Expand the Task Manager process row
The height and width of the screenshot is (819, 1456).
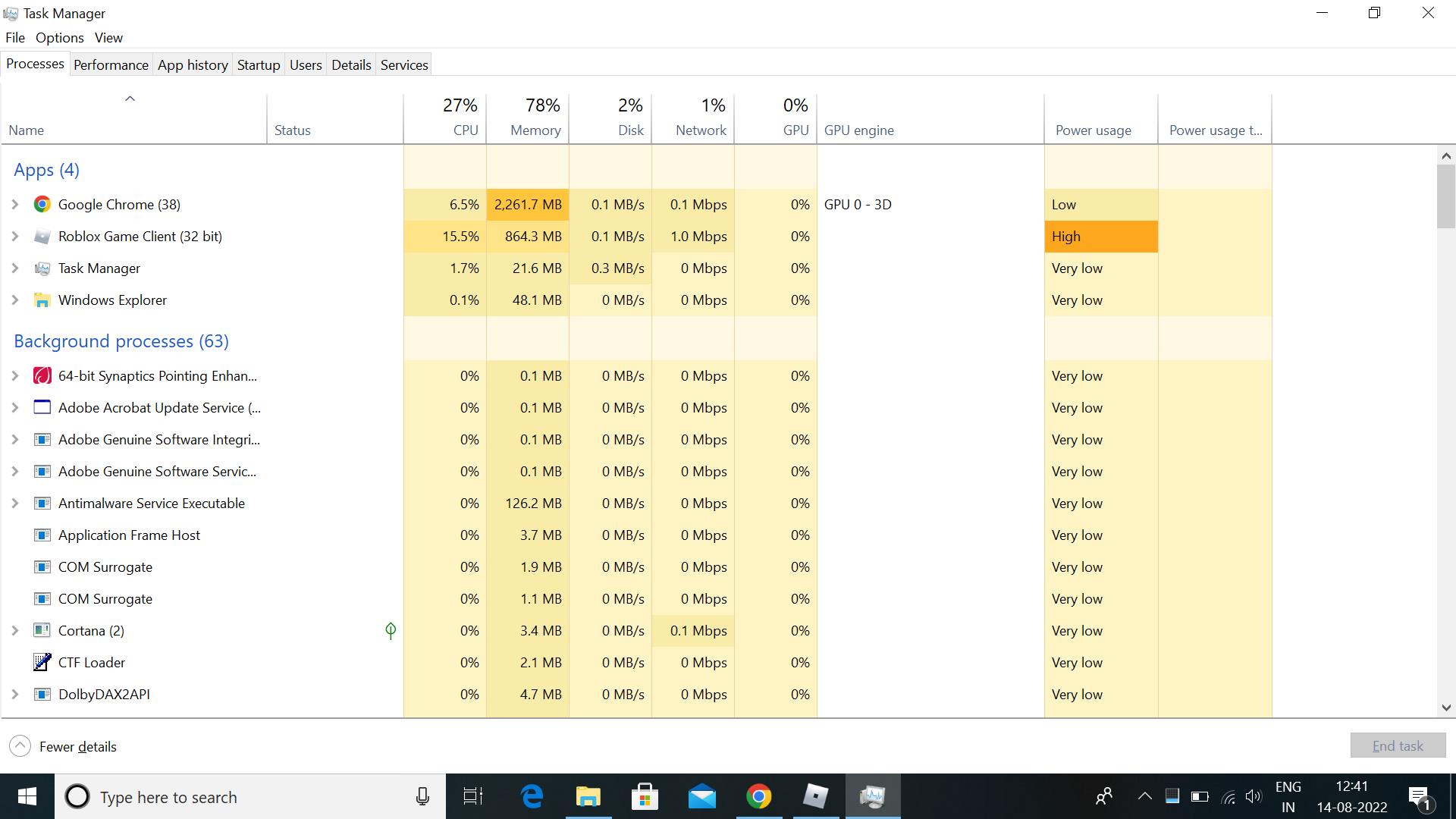(14, 268)
